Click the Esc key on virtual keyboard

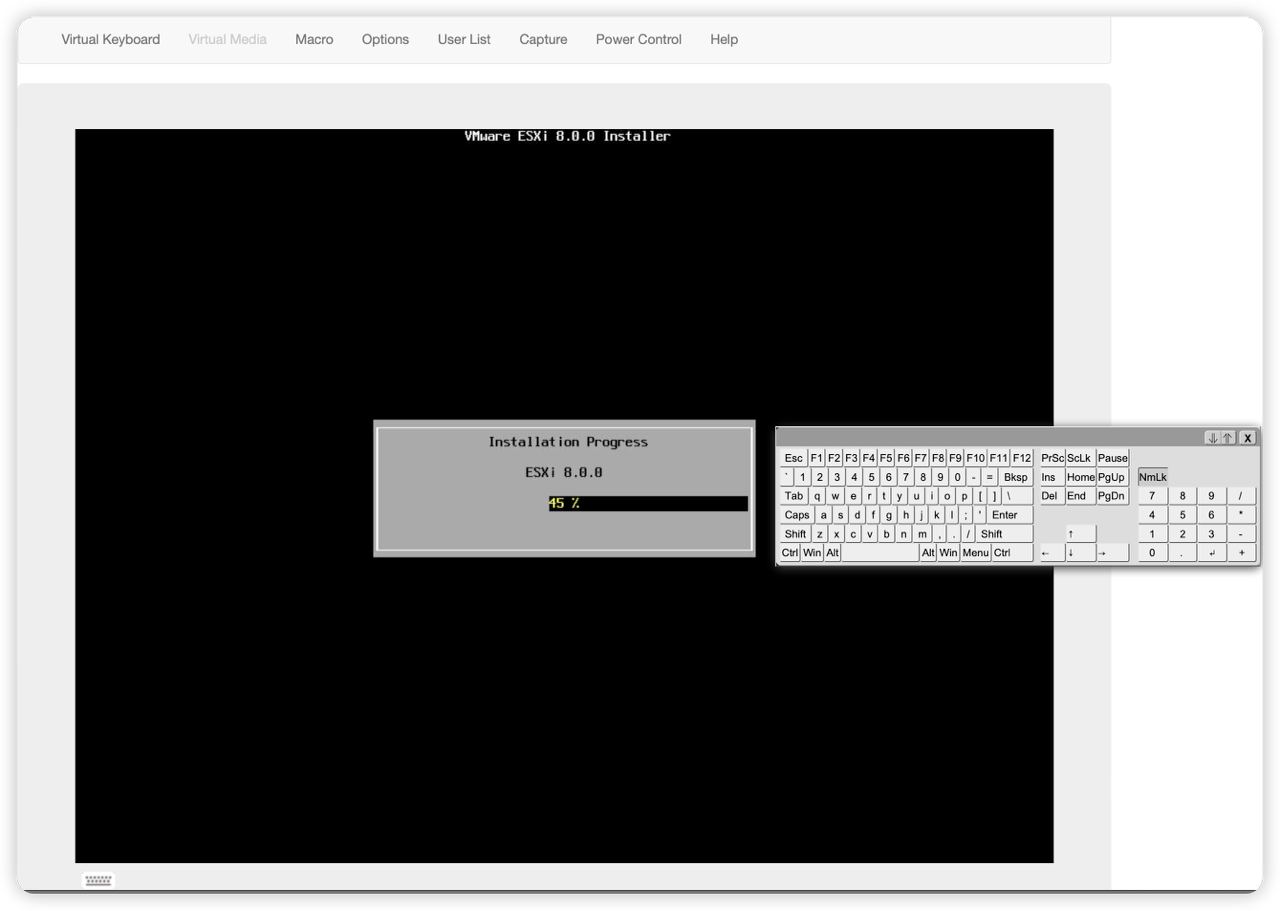click(x=794, y=458)
